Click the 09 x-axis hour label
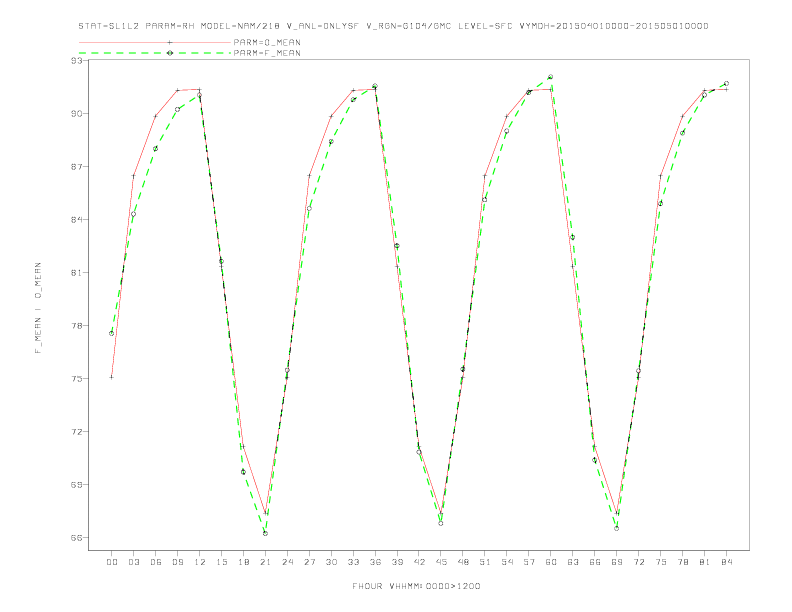This screenshot has height=612, width=792. tap(178, 562)
